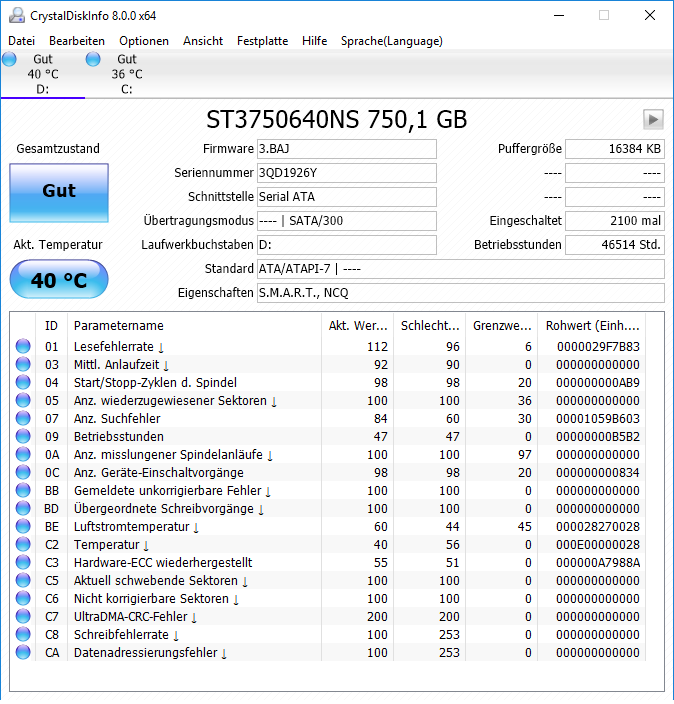This screenshot has height=704, width=674.
Task: Click the Betriebsstunden field 46514 Std.
Action: coord(615,245)
